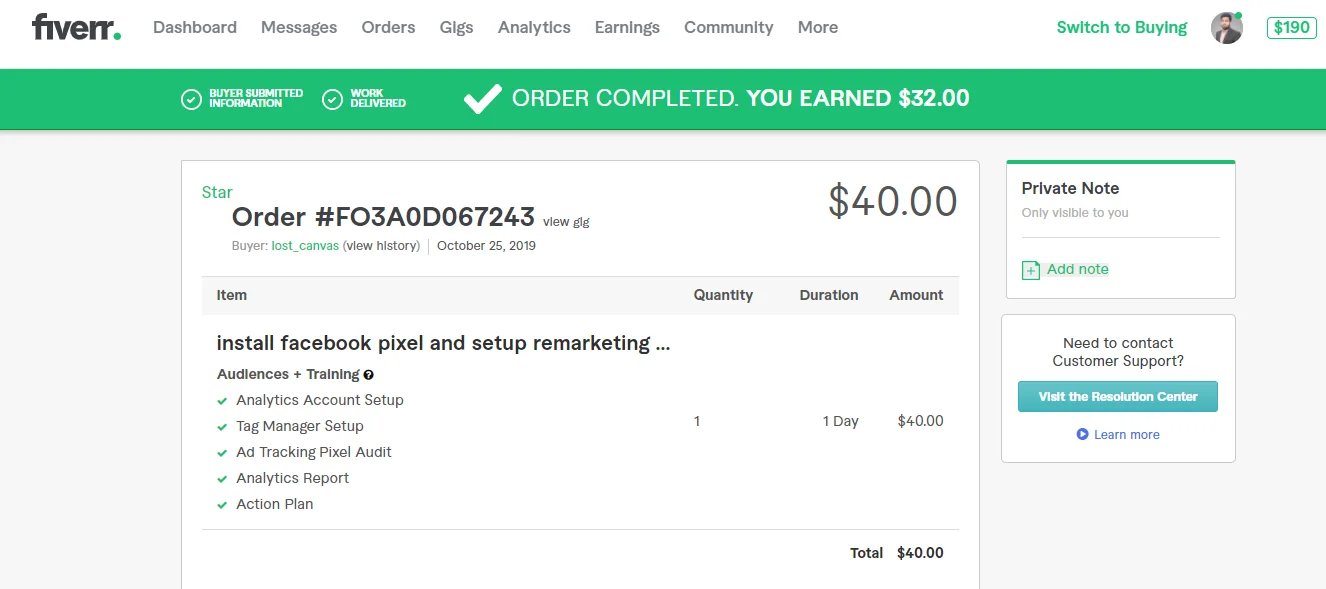Viewport: 1326px width, 589px height.
Task: Click the Action Plan checkmark
Action: click(222, 505)
